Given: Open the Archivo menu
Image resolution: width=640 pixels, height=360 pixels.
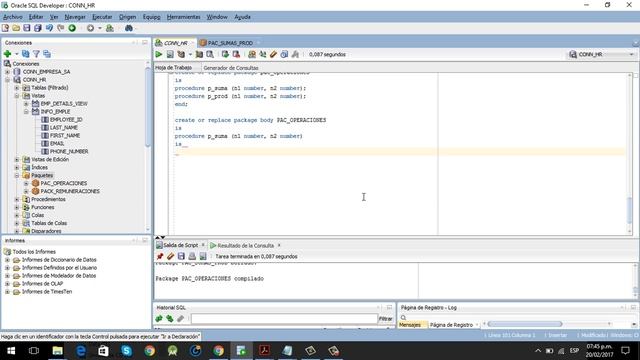Looking at the screenshot, I should 13,17.
